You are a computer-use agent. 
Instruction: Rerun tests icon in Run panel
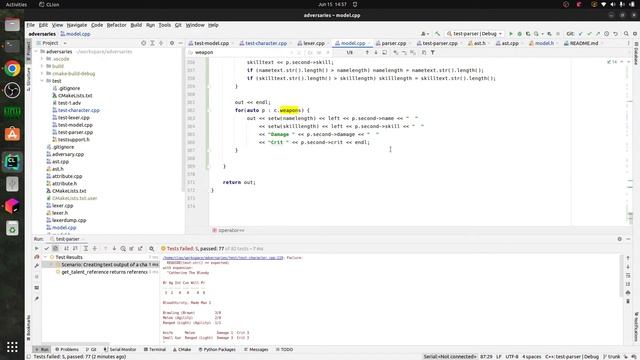[36, 248]
